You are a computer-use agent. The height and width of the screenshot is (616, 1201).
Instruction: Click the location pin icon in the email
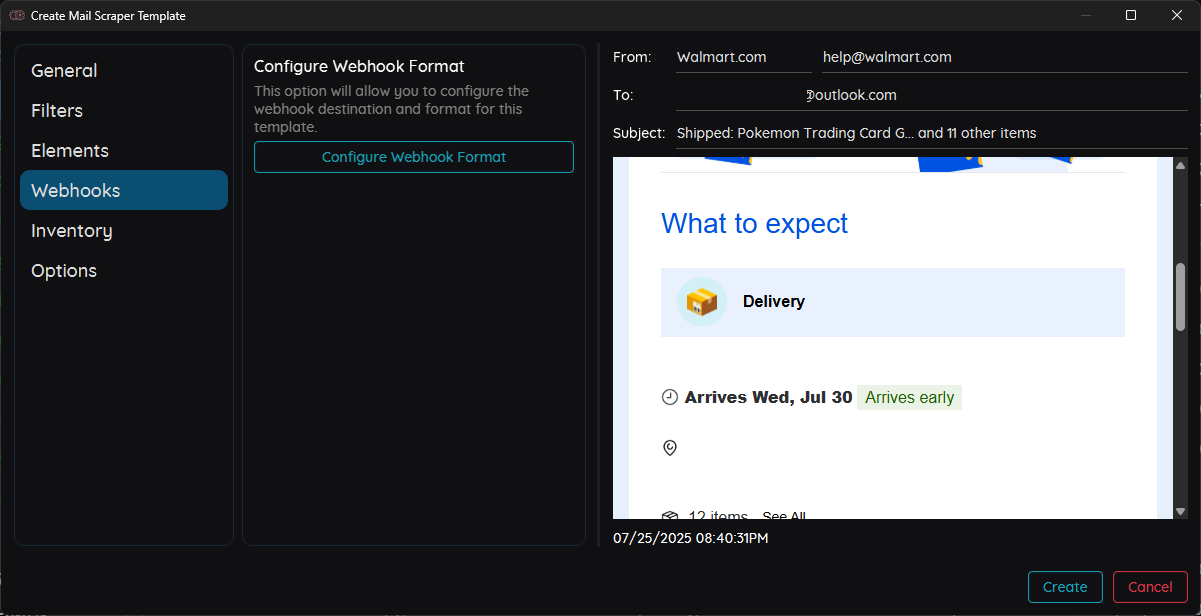[669, 448]
